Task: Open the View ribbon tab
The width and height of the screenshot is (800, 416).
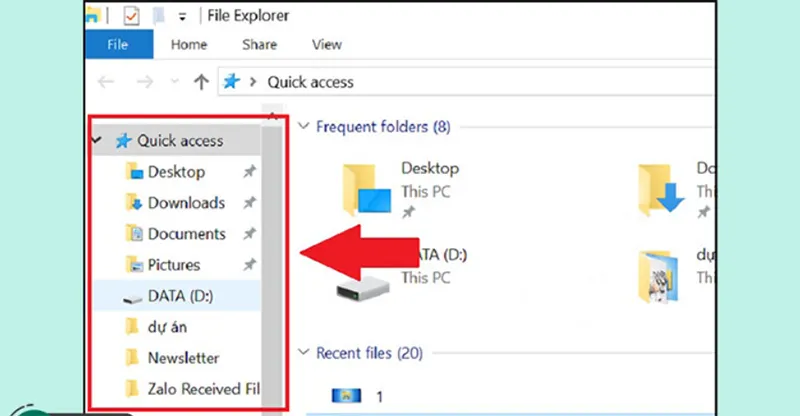Action: (326, 45)
